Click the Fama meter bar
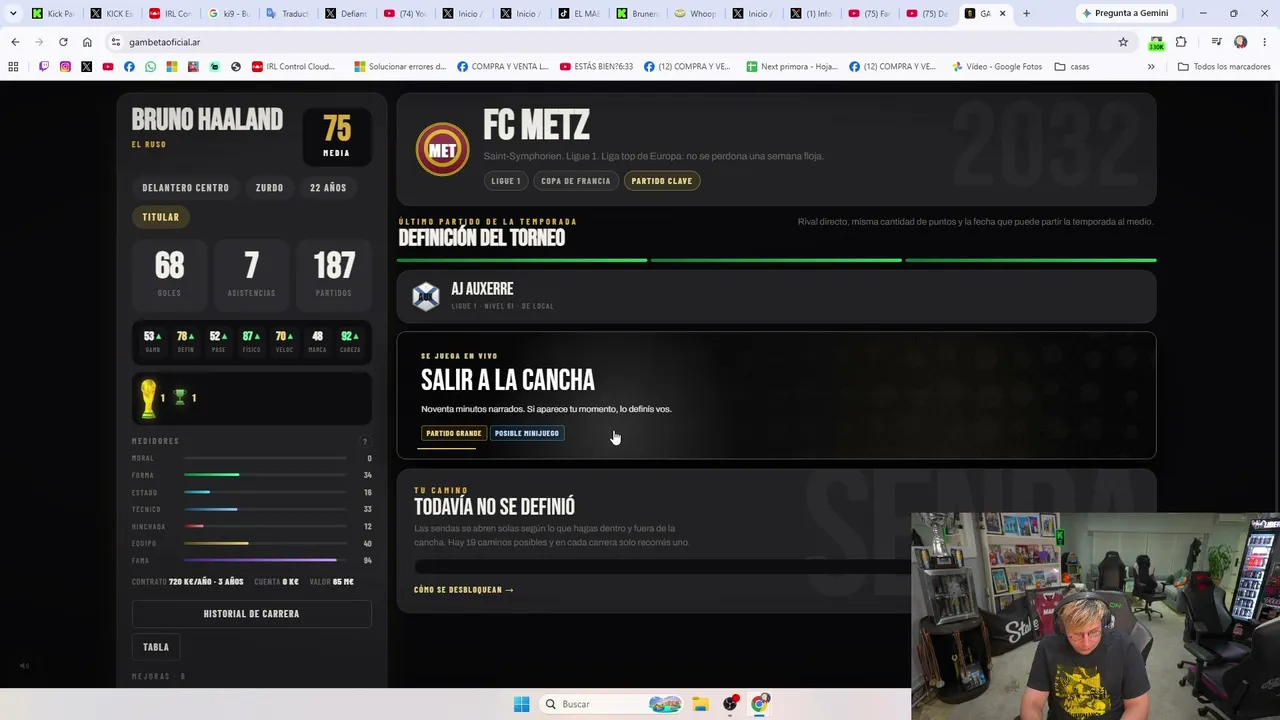Image resolution: width=1280 pixels, height=720 pixels. pyautogui.click(x=264, y=560)
